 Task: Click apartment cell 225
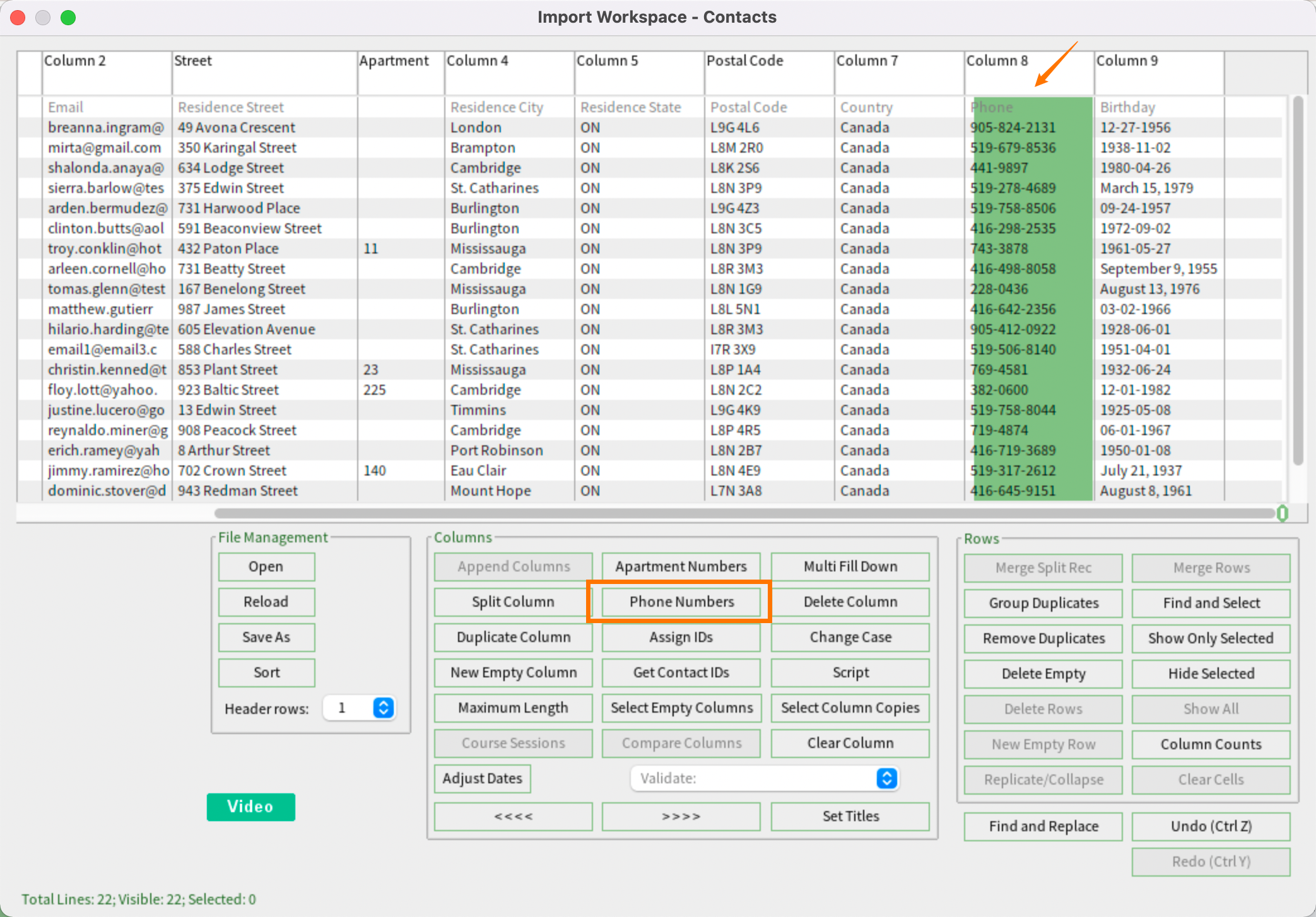coord(401,390)
